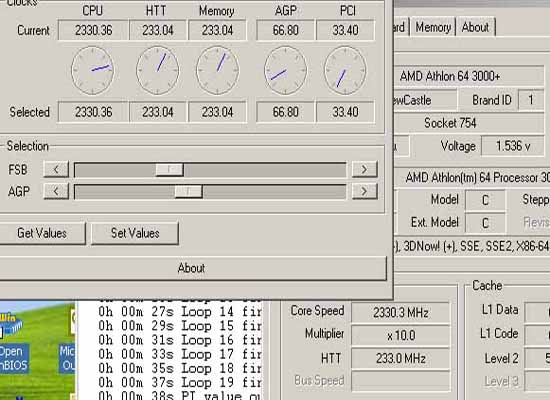Click the HTT value 233.0 MHz in CPU-Z
This screenshot has height=400, width=550.
click(x=401, y=359)
